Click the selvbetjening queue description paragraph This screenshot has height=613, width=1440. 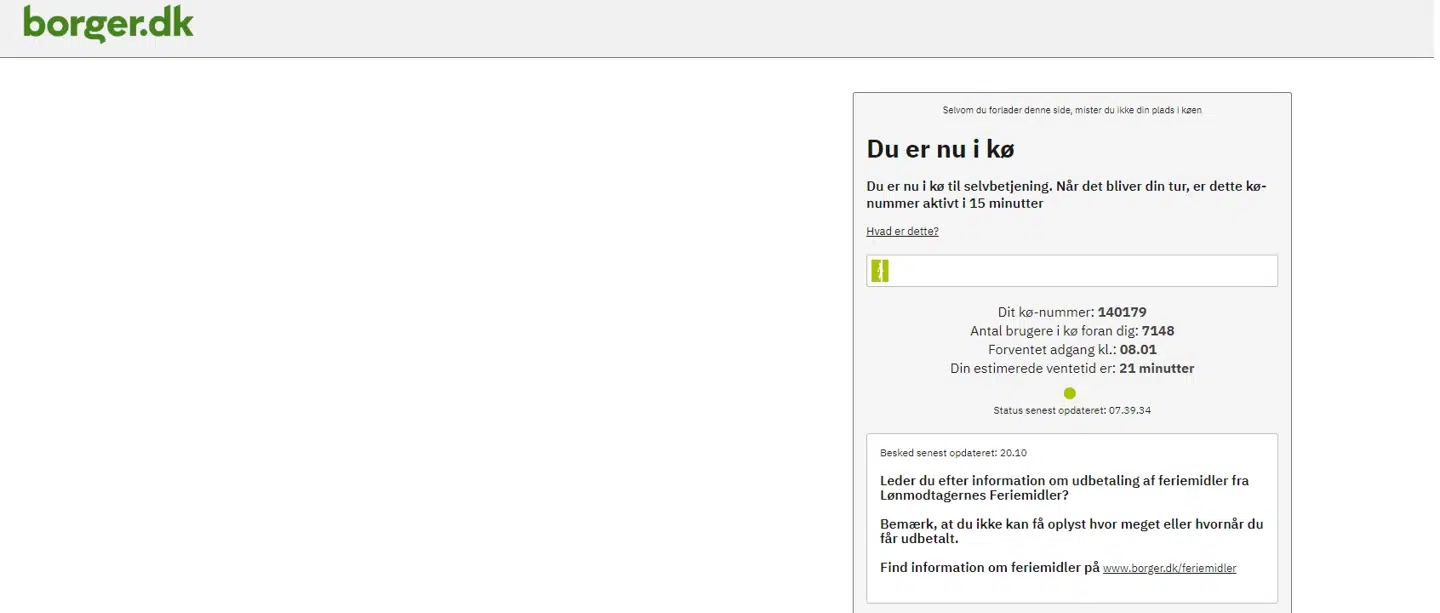pos(1066,195)
